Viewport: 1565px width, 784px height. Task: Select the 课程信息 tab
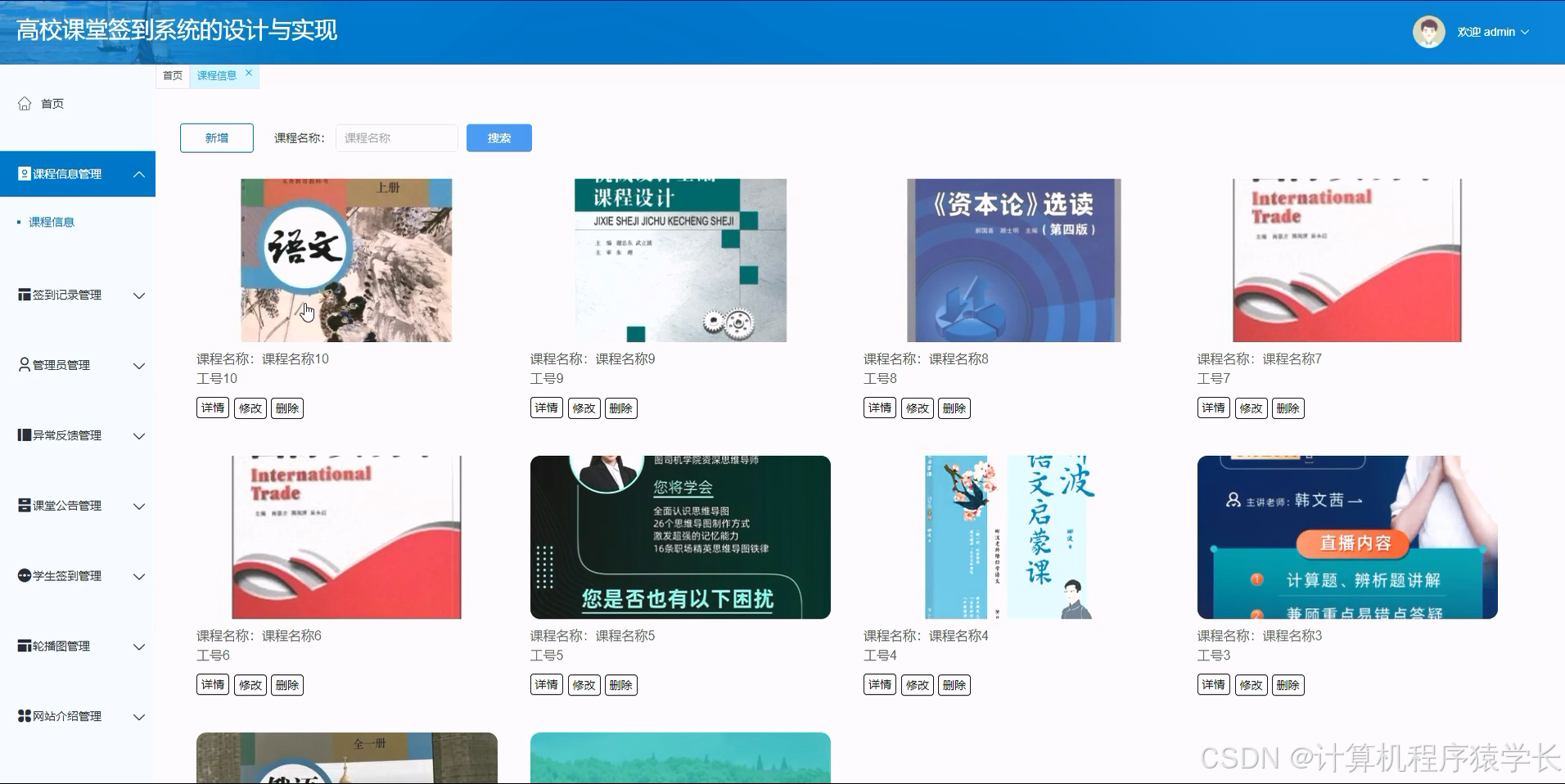(x=217, y=75)
